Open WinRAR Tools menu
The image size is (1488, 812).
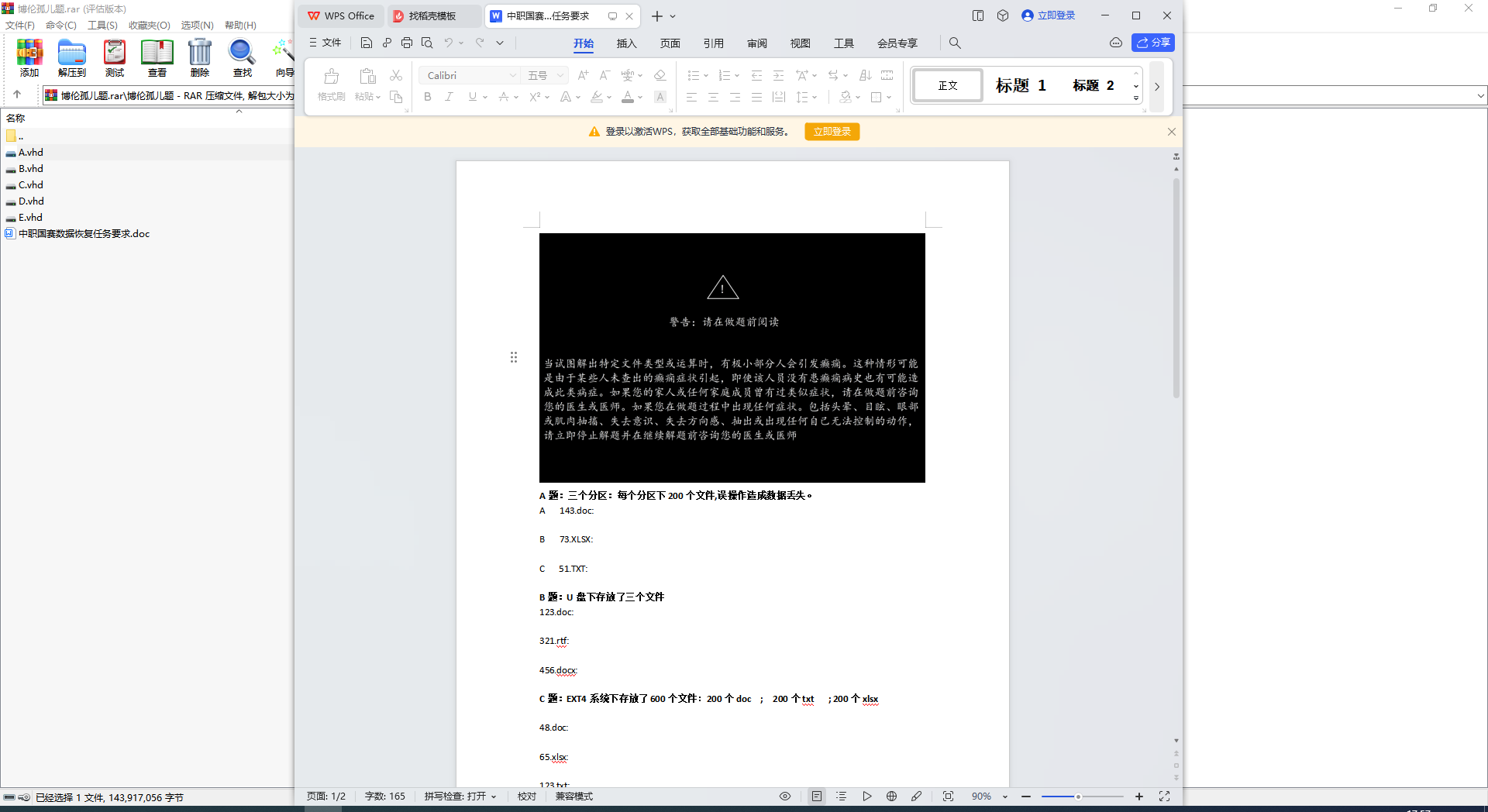tap(102, 26)
